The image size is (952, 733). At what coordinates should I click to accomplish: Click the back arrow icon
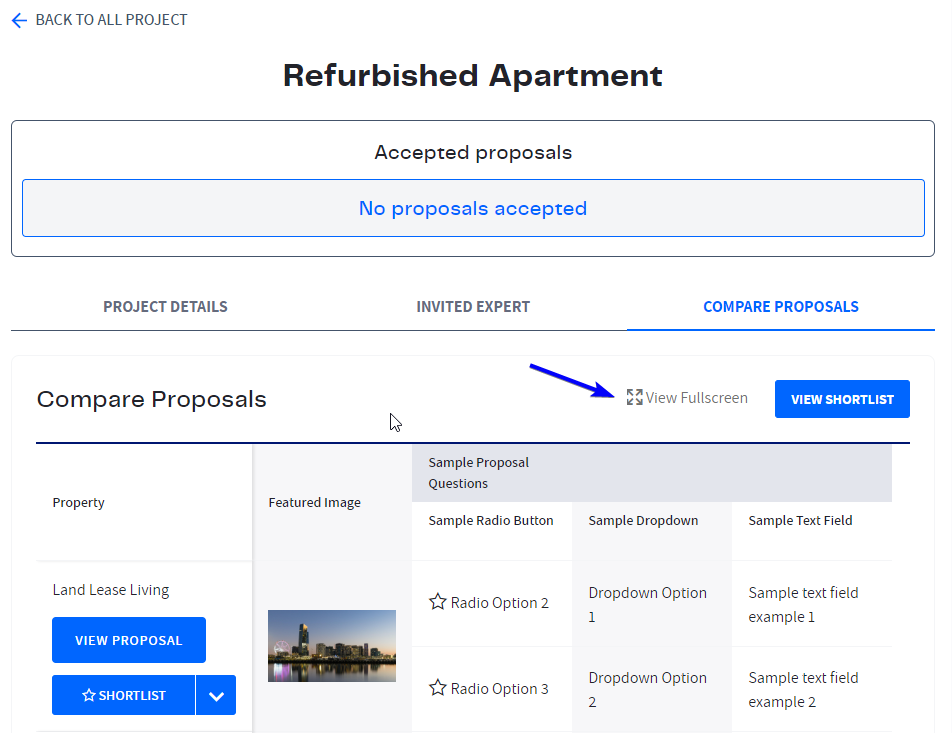click(x=19, y=20)
